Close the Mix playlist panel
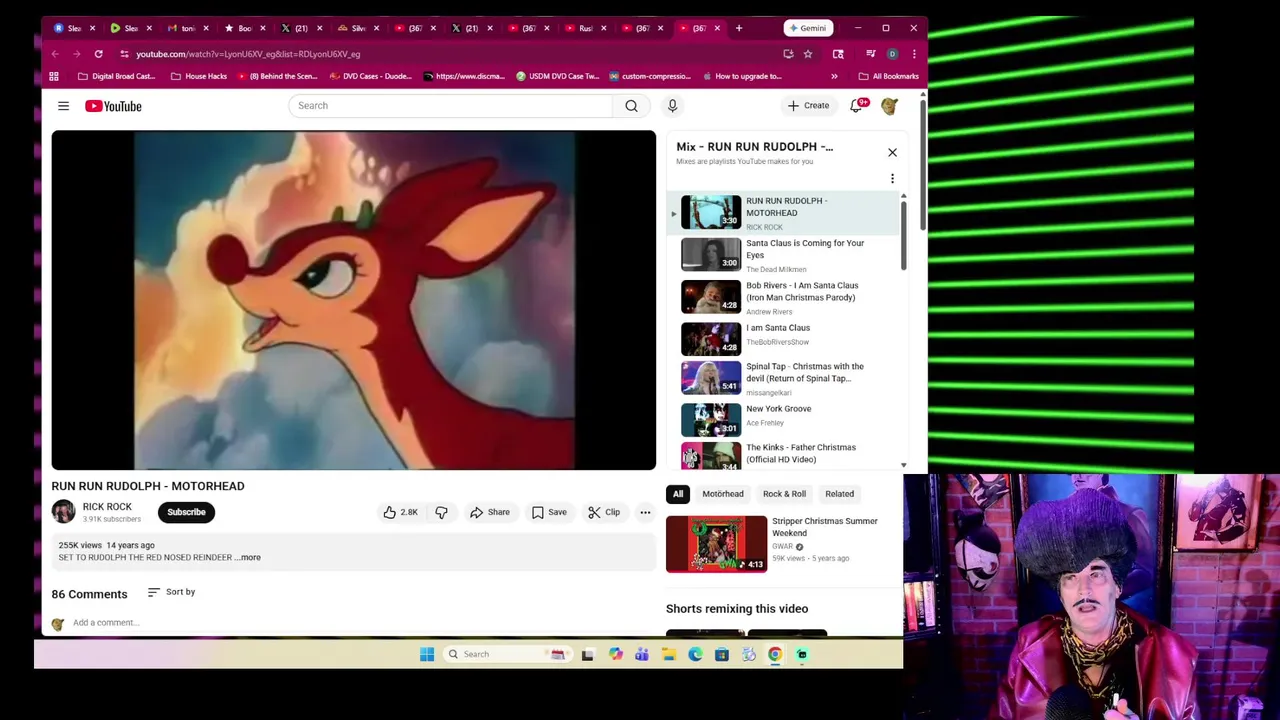 [892, 153]
